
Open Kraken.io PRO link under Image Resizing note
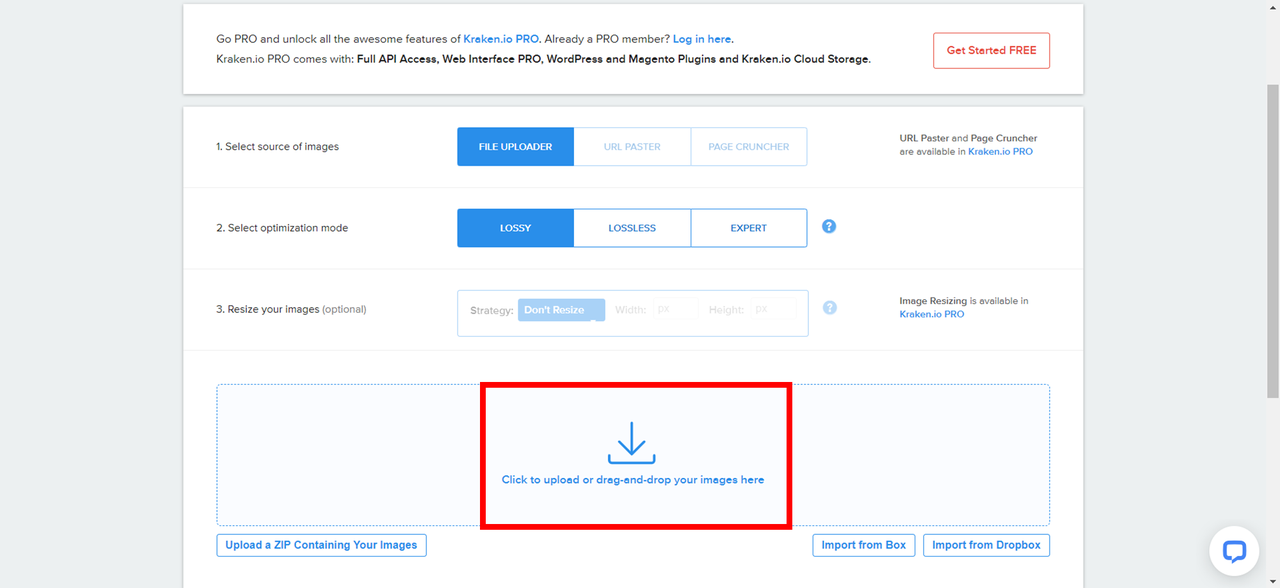click(932, 314)
